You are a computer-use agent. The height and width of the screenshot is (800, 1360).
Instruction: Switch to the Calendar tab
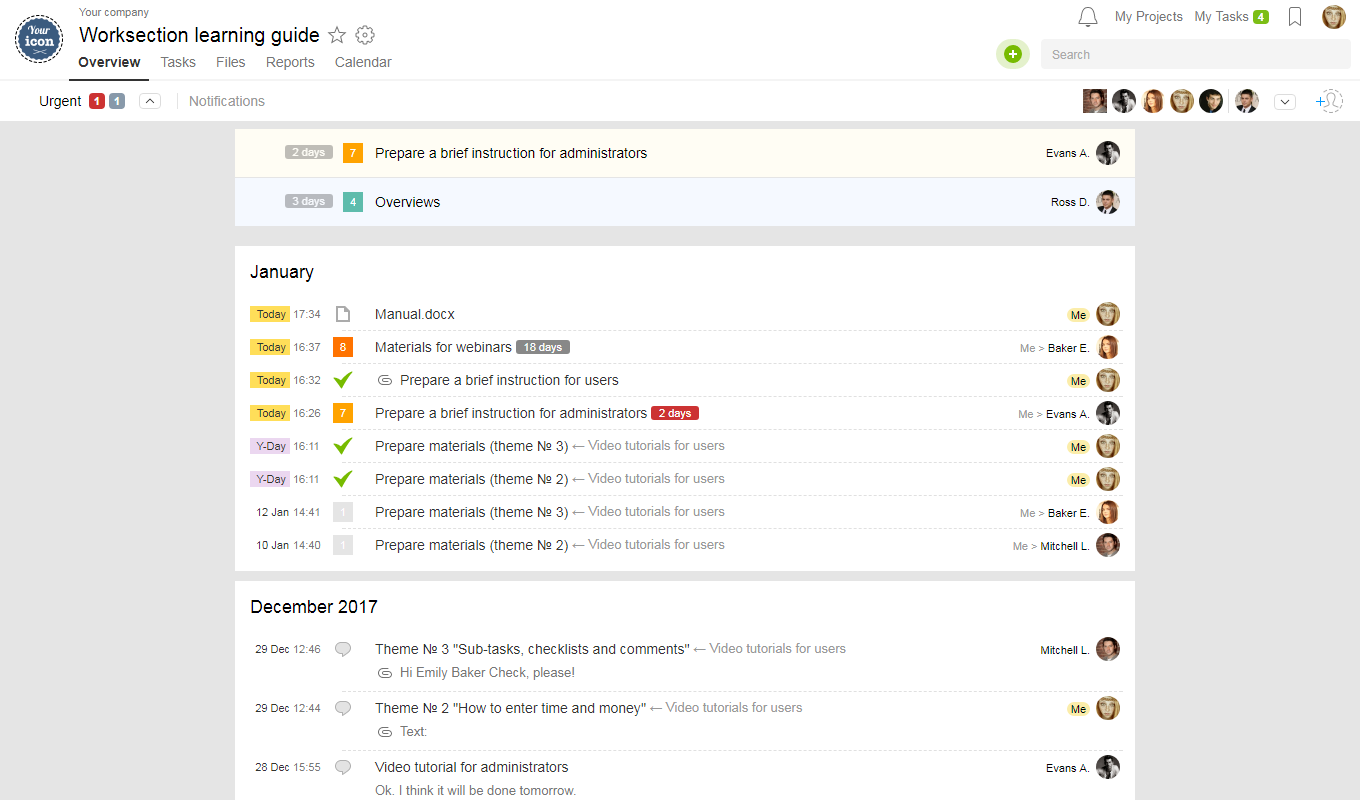click(x=362, y=62)
